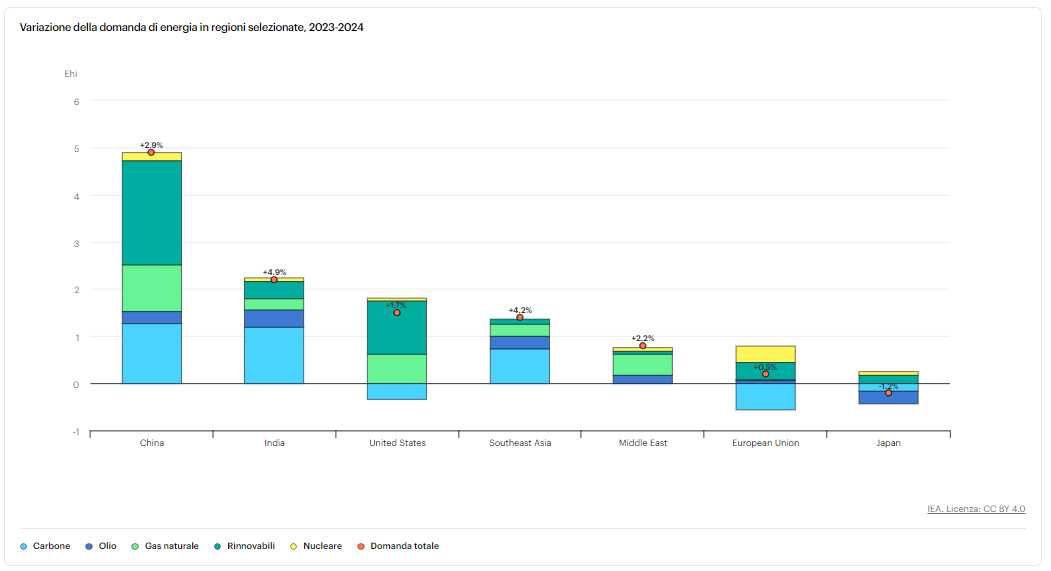Click the European Union yellow nuclear segment
The width and height of the screenshot is (1051, 571).
[x=765, y=353]
